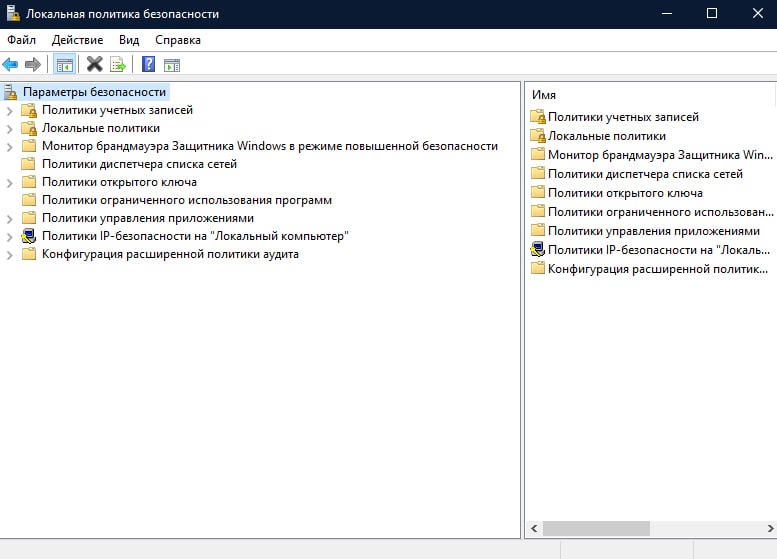777x559 pixels.
Task: Click Локальные политики folder icon in right list
Action: 538,136
